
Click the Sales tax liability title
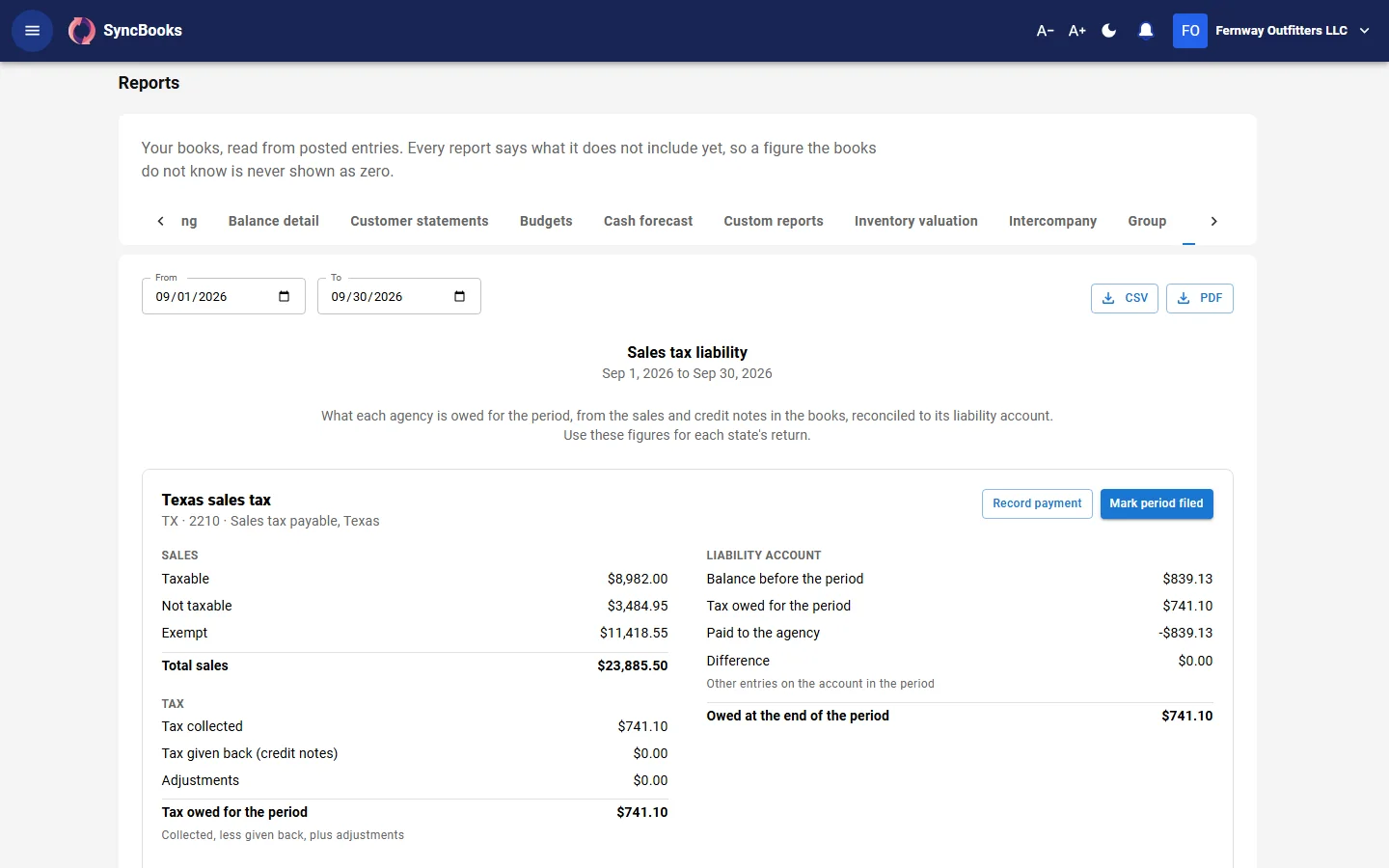[x=687, y=352]
